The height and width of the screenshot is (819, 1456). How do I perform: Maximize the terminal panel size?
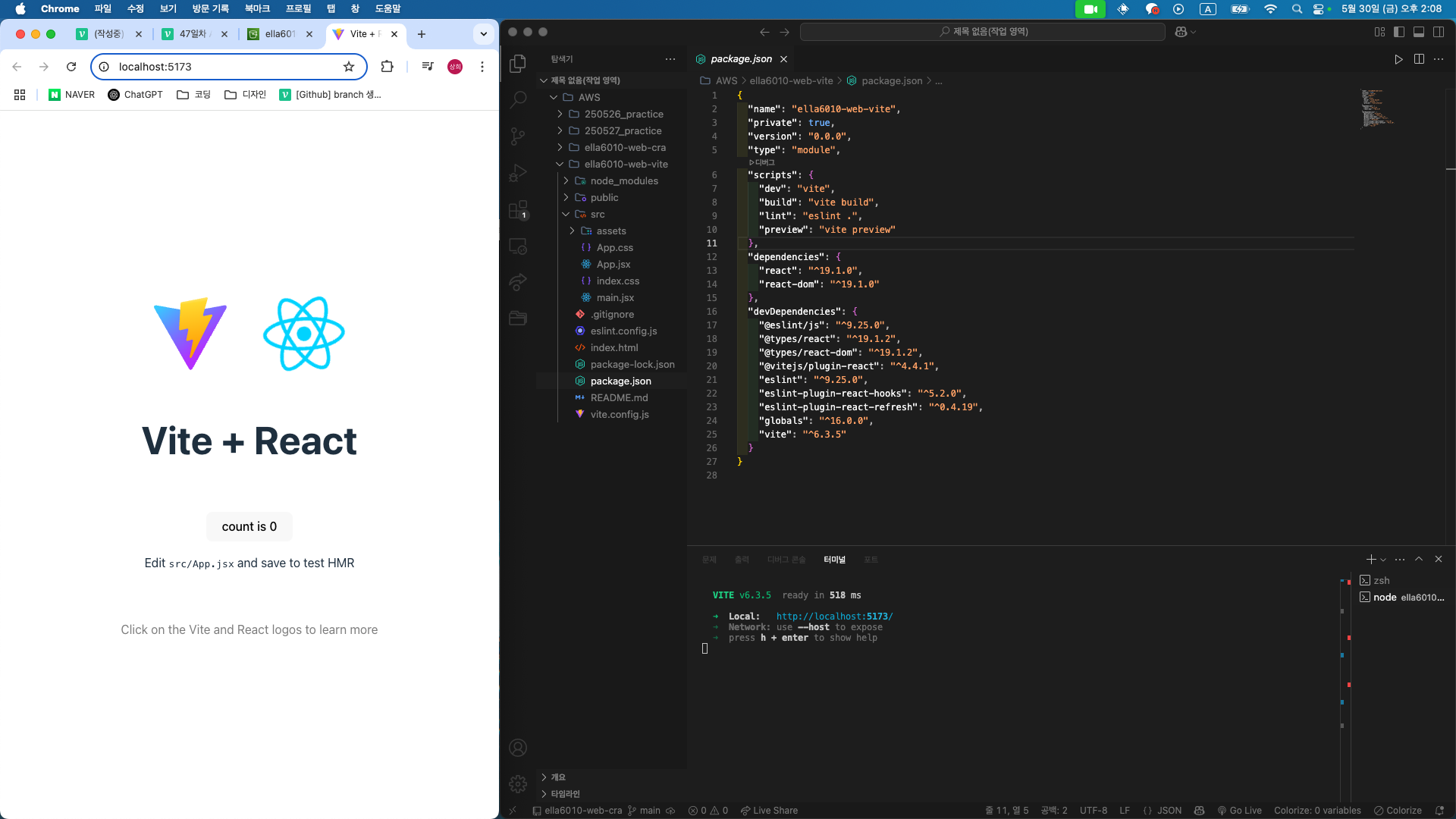point(1419,560)
